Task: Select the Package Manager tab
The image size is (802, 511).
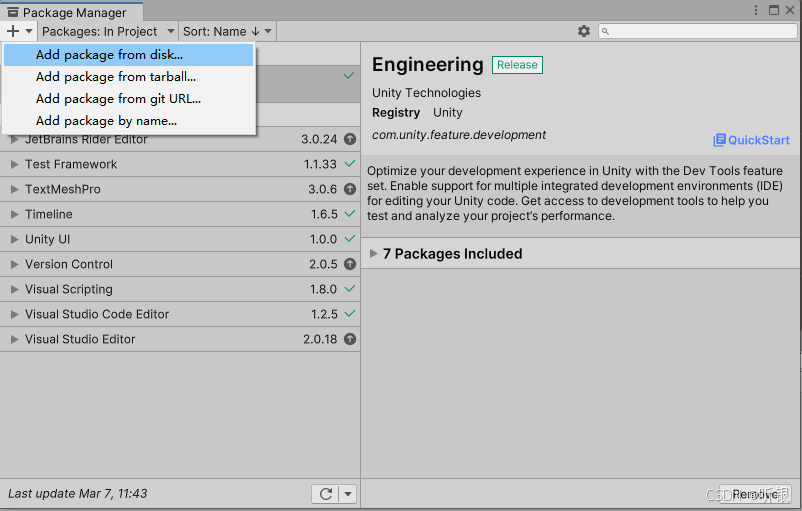Action: coord(72,12)
